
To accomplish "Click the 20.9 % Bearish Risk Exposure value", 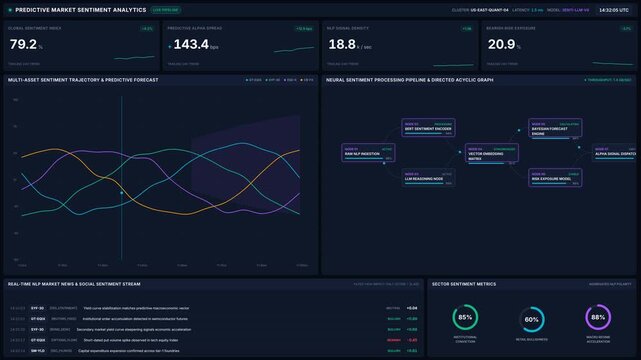I will 504,45.
